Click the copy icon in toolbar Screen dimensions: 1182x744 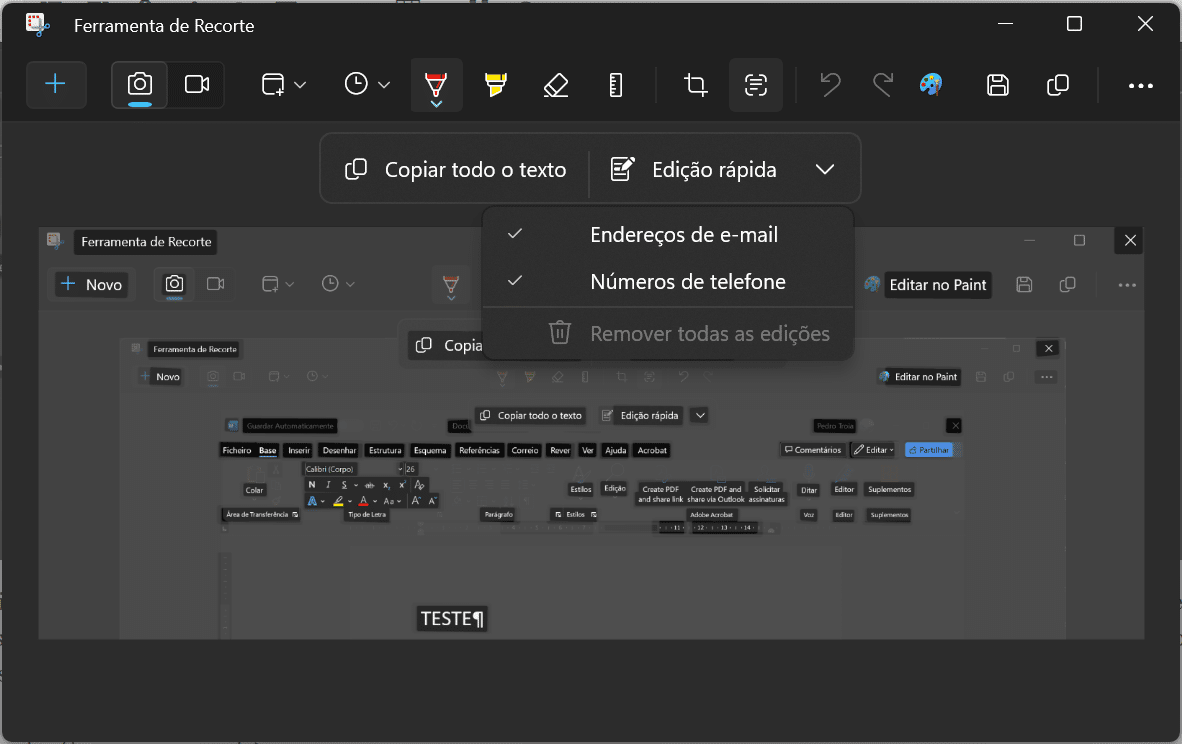tap(1058, 85)
